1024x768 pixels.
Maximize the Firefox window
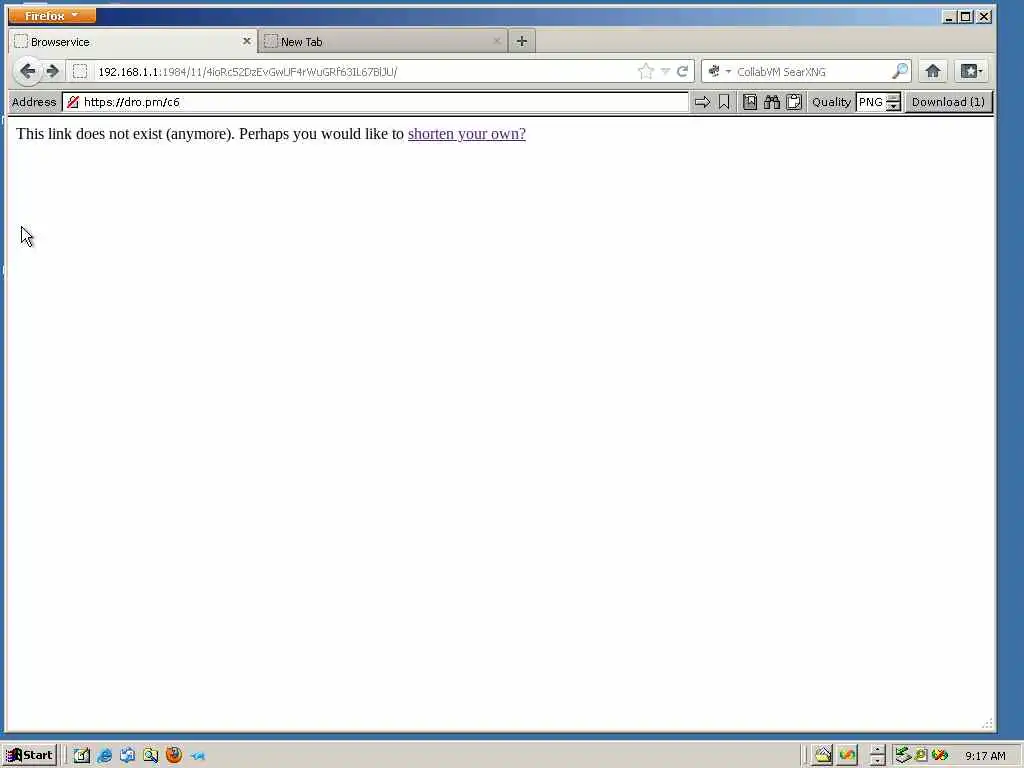[966, 16]
